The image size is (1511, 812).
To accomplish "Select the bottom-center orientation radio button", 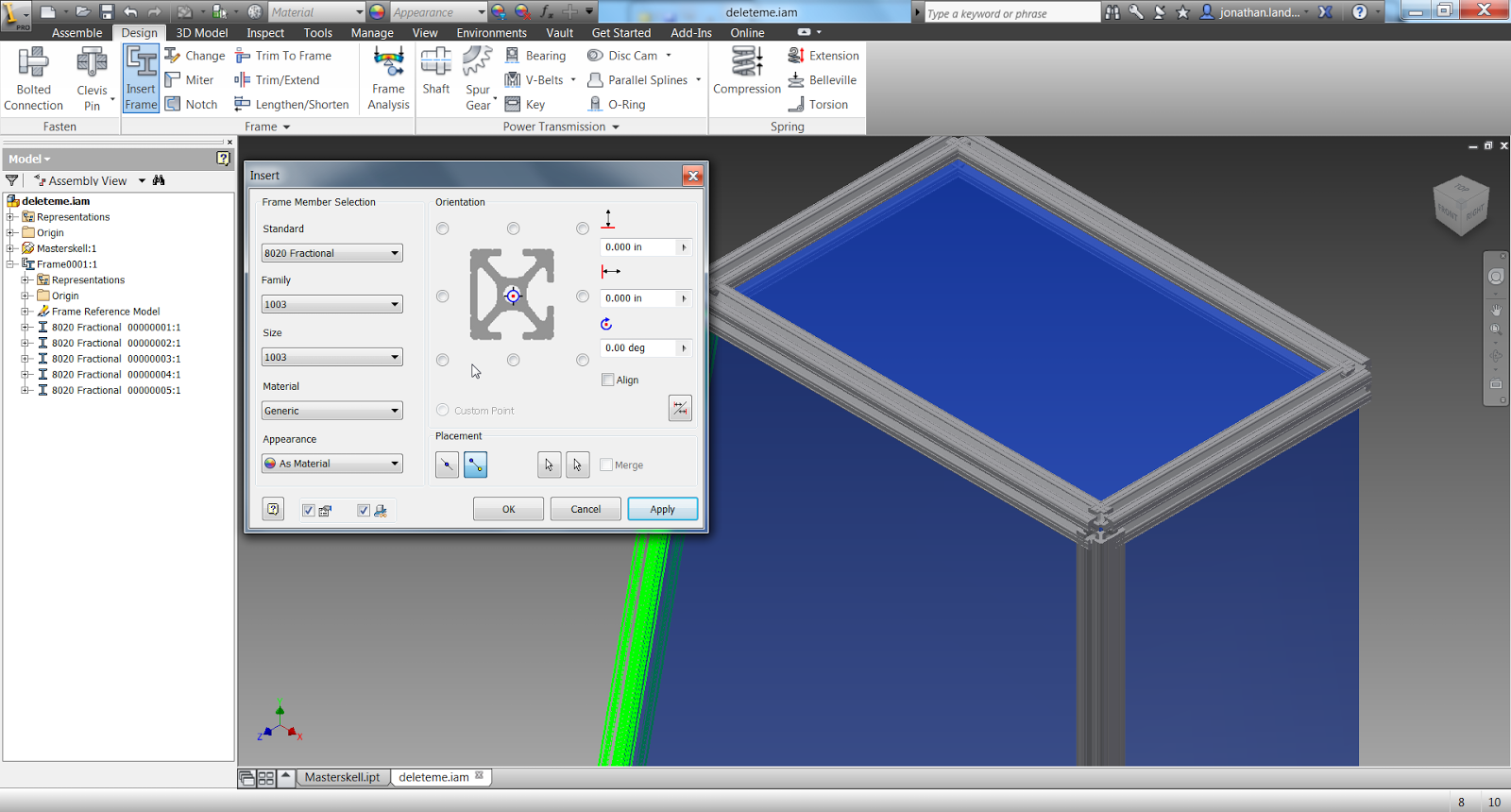I will tap(513, 360).
